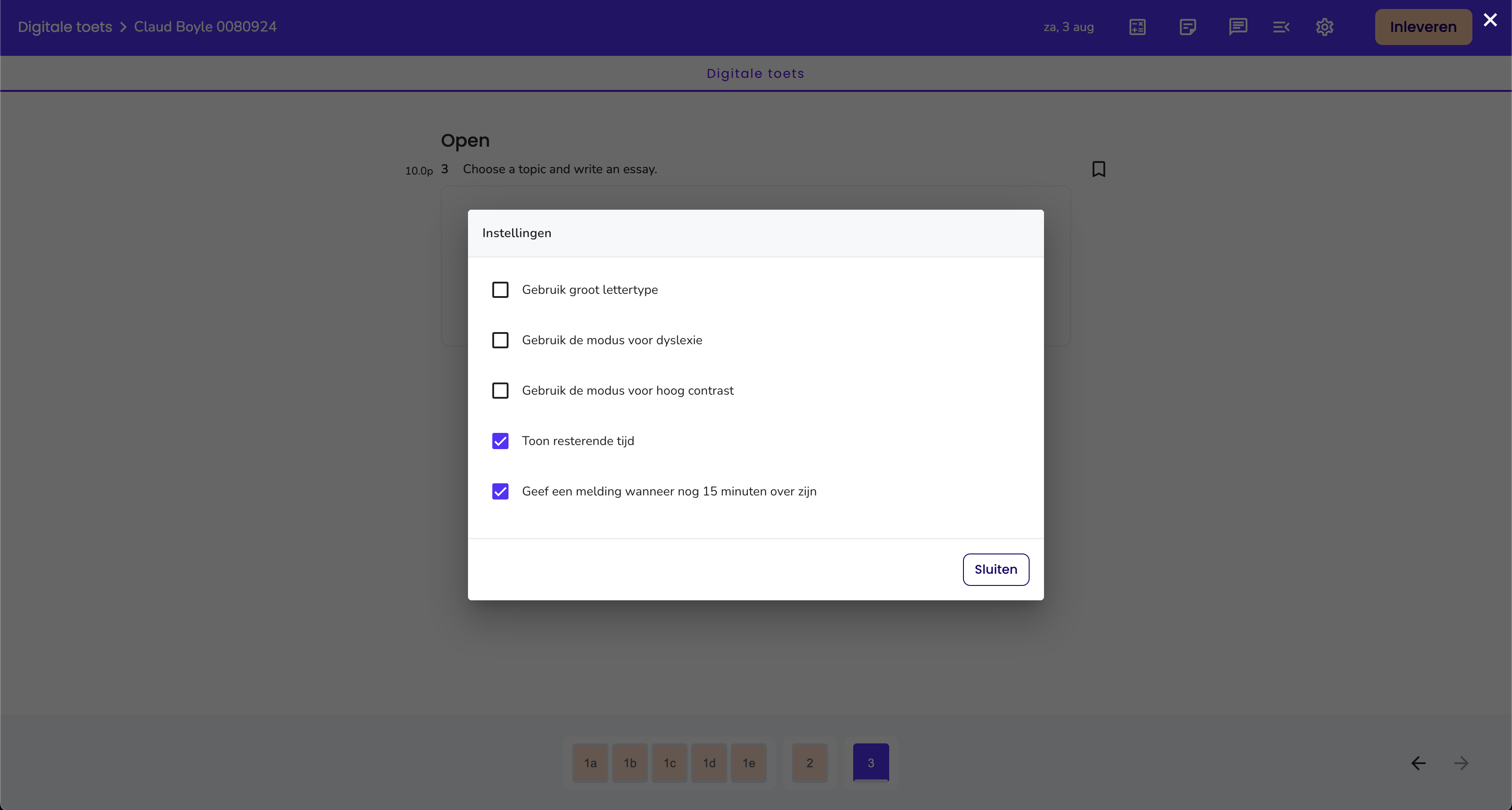This screenshot has width=1512, height=810.
Task: Bookmark question 3
Action: point(1099,169)
